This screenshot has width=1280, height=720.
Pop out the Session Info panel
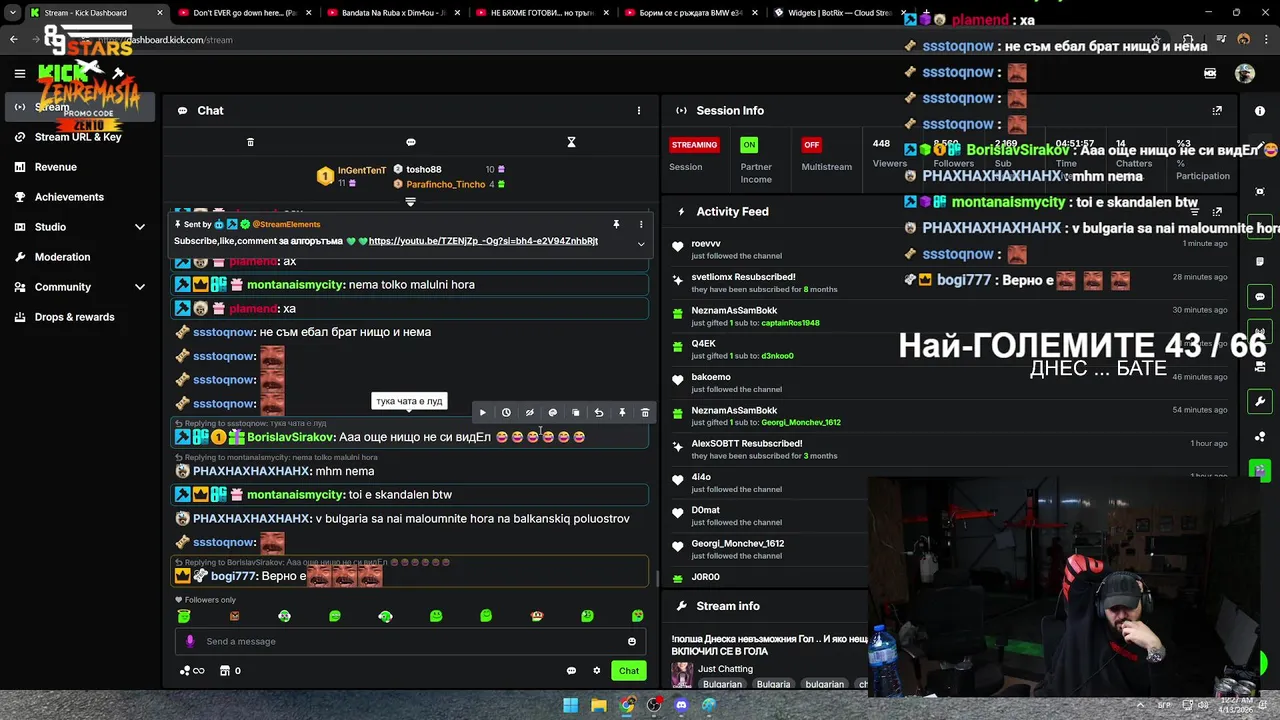click(x=1217, y=111)
